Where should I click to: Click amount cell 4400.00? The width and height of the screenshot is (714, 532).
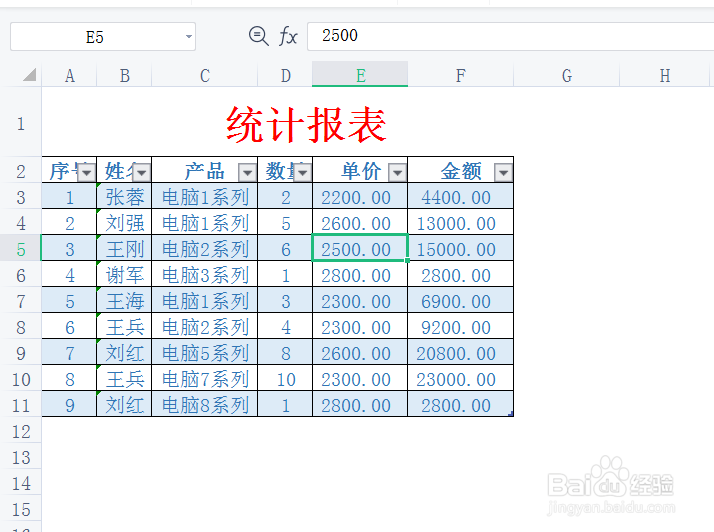pos(460,197)
